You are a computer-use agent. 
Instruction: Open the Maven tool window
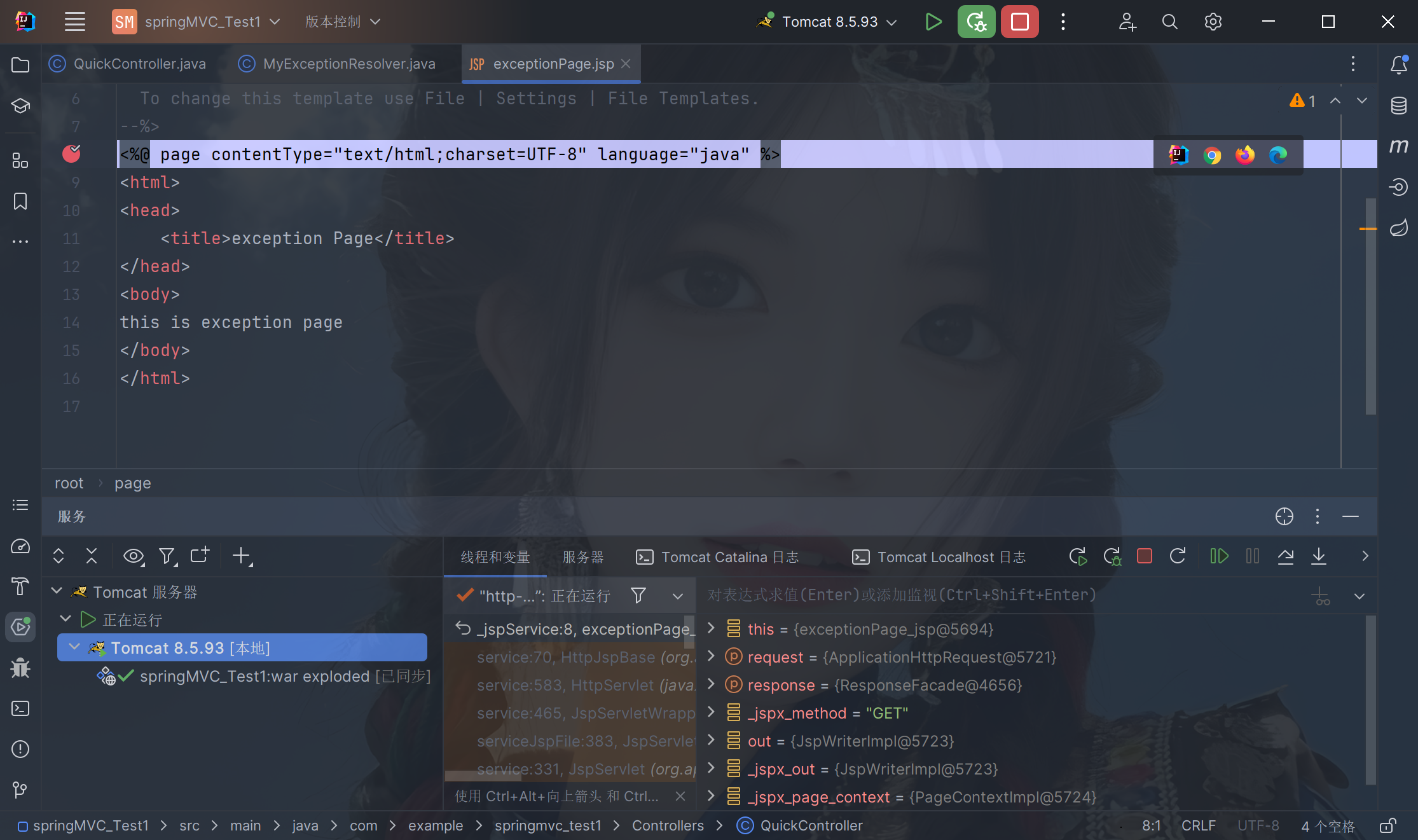[x=1398, y=146]
